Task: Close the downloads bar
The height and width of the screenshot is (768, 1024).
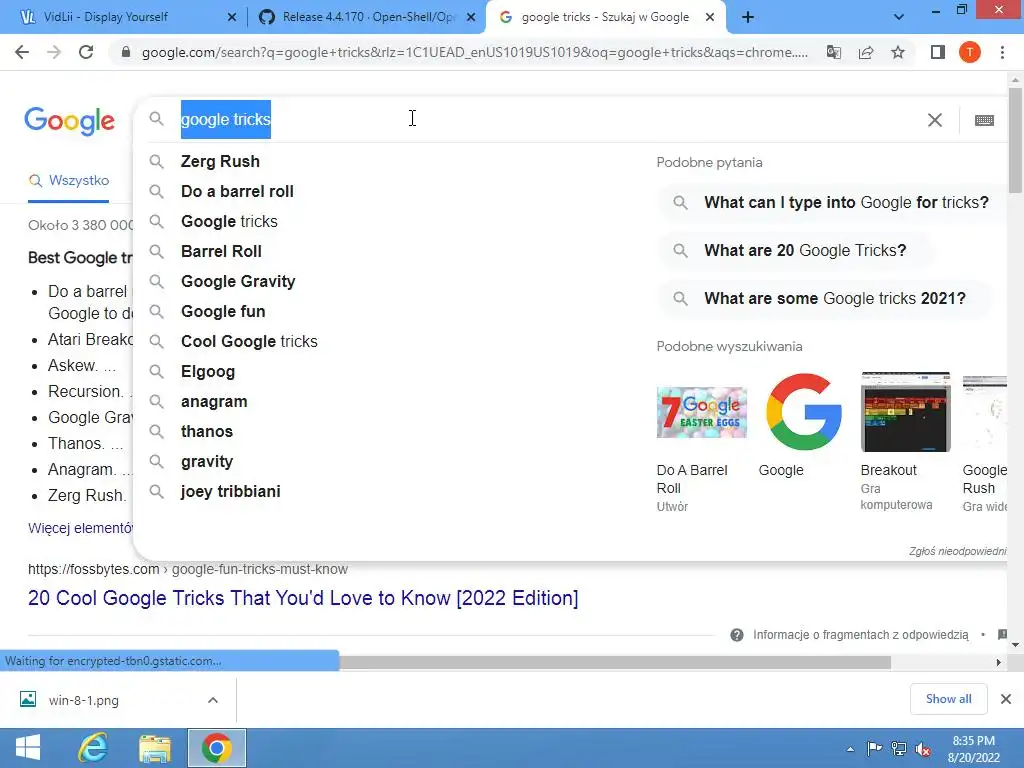Action: coord(1006,699)
